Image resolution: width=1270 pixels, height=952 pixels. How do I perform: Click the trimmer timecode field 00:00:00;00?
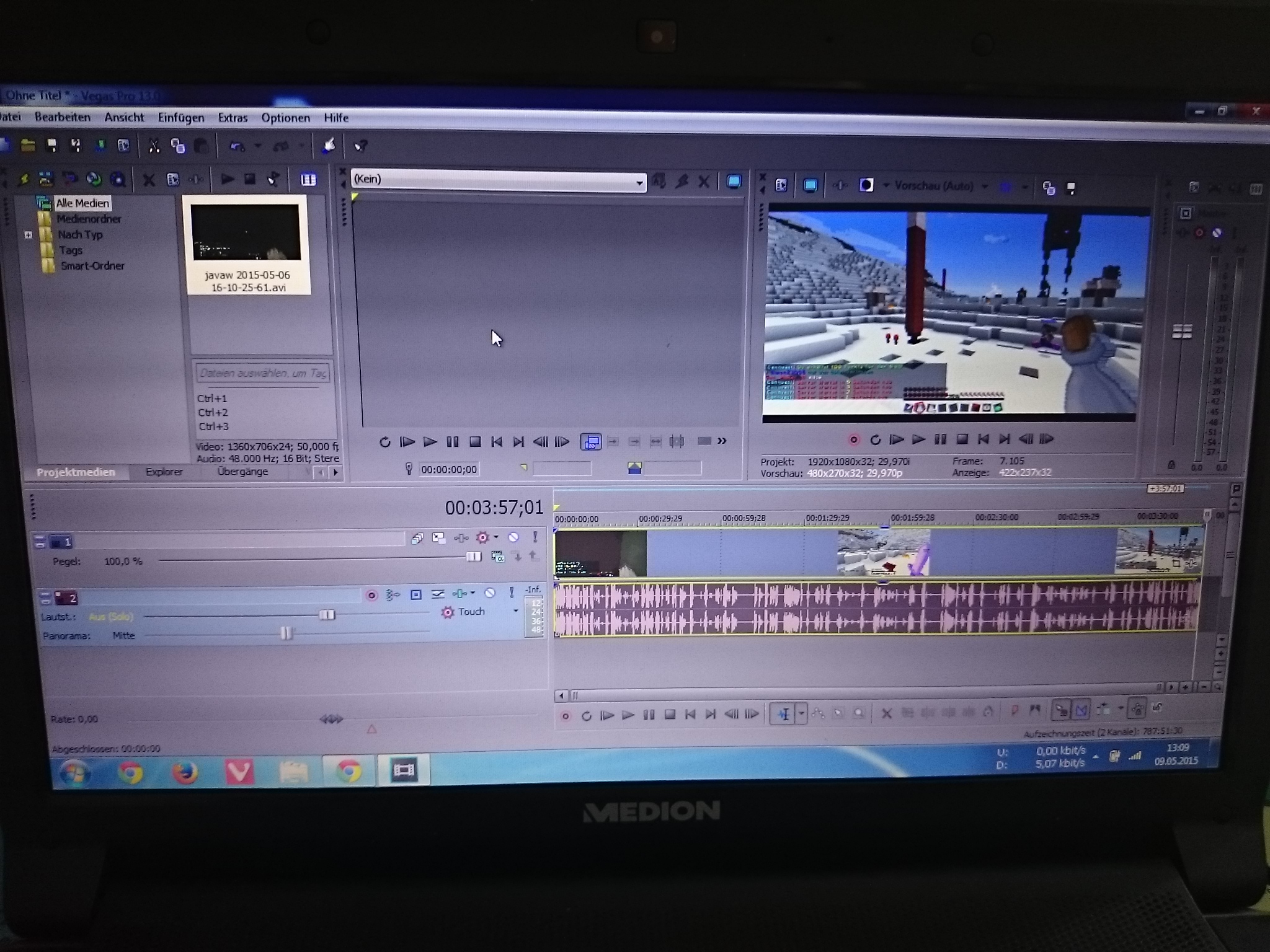pos(449,469)
